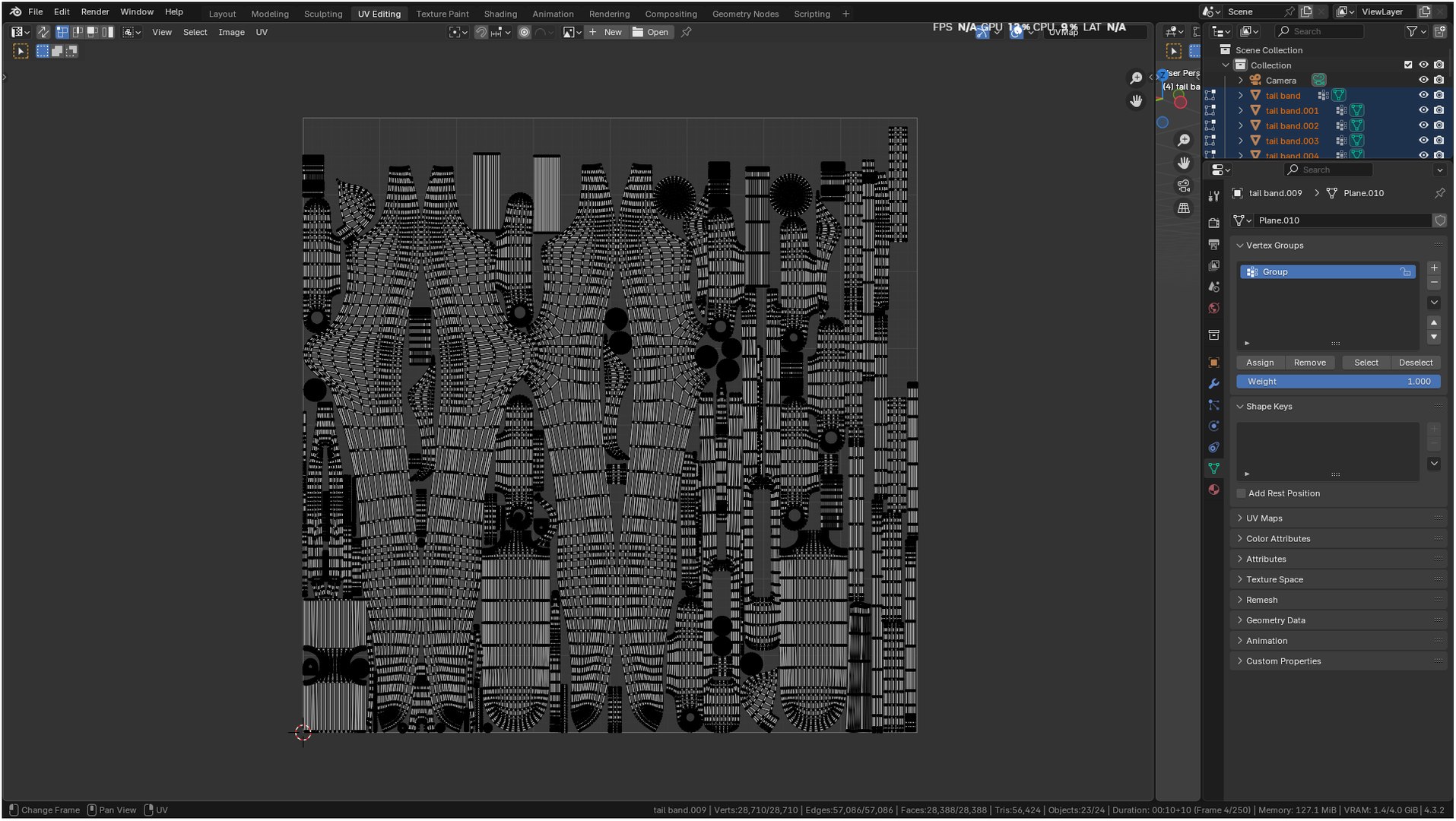Open the World properties tab
The height and width of the screenshot is (821, 1456).
(1213, 308)
